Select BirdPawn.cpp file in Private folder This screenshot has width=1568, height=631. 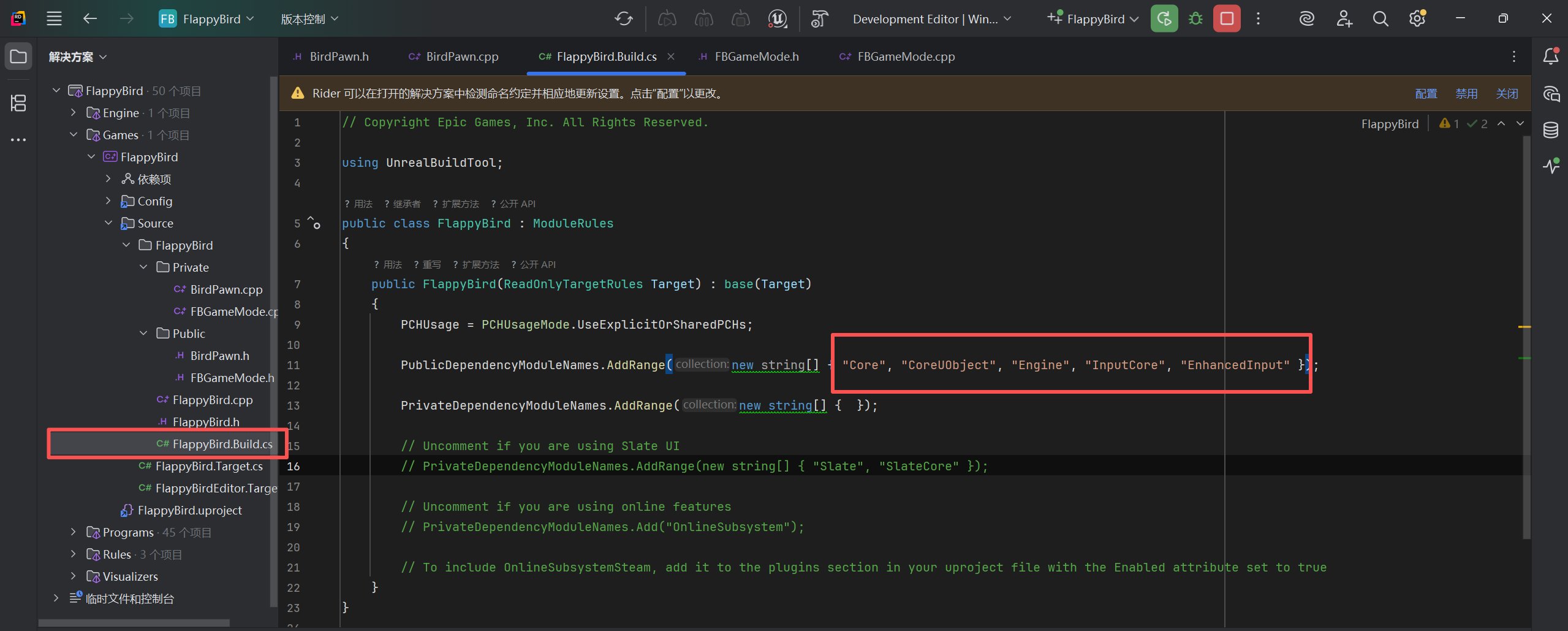[x=226, y=289]
